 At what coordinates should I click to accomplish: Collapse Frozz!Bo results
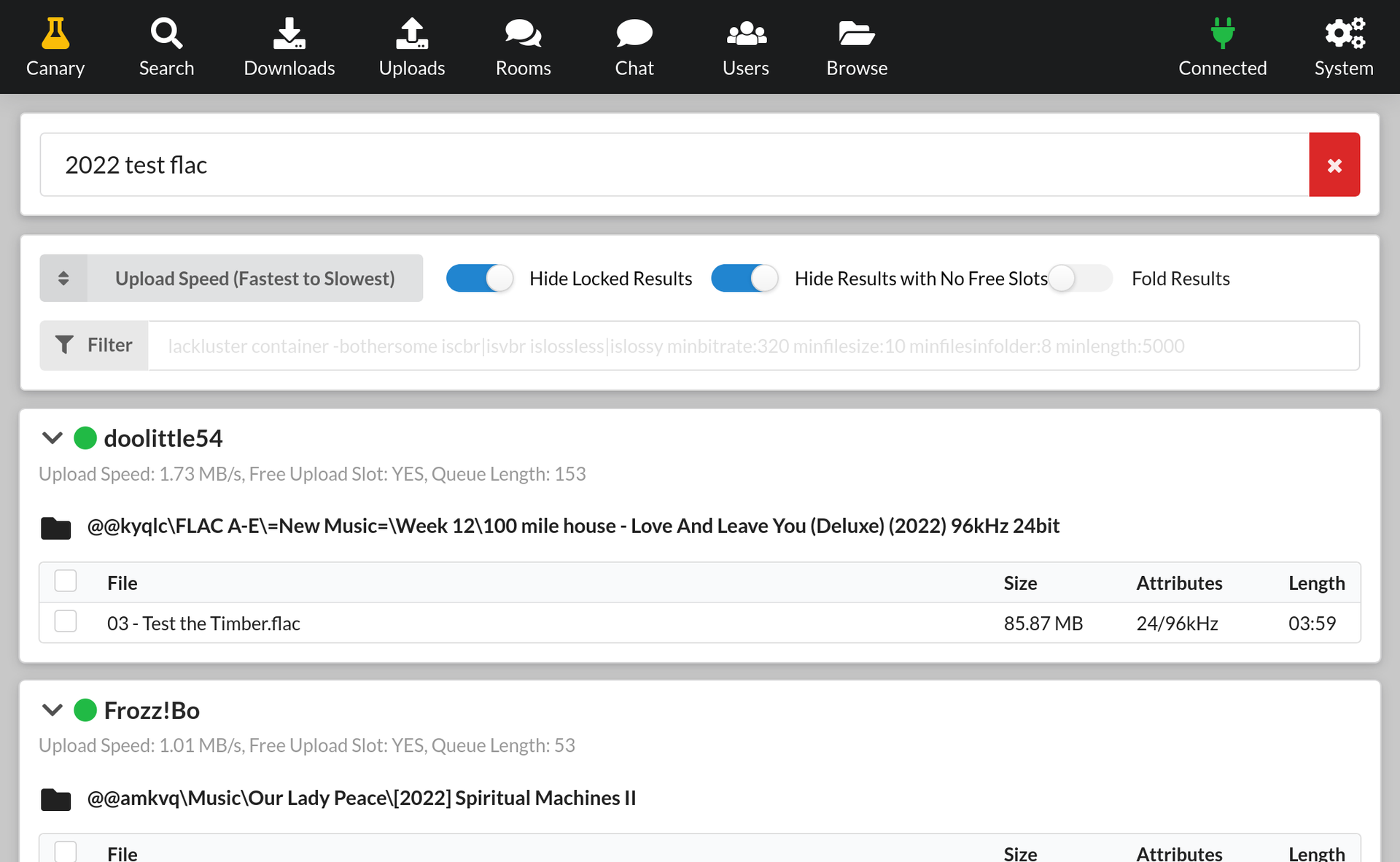click(52, 710)
